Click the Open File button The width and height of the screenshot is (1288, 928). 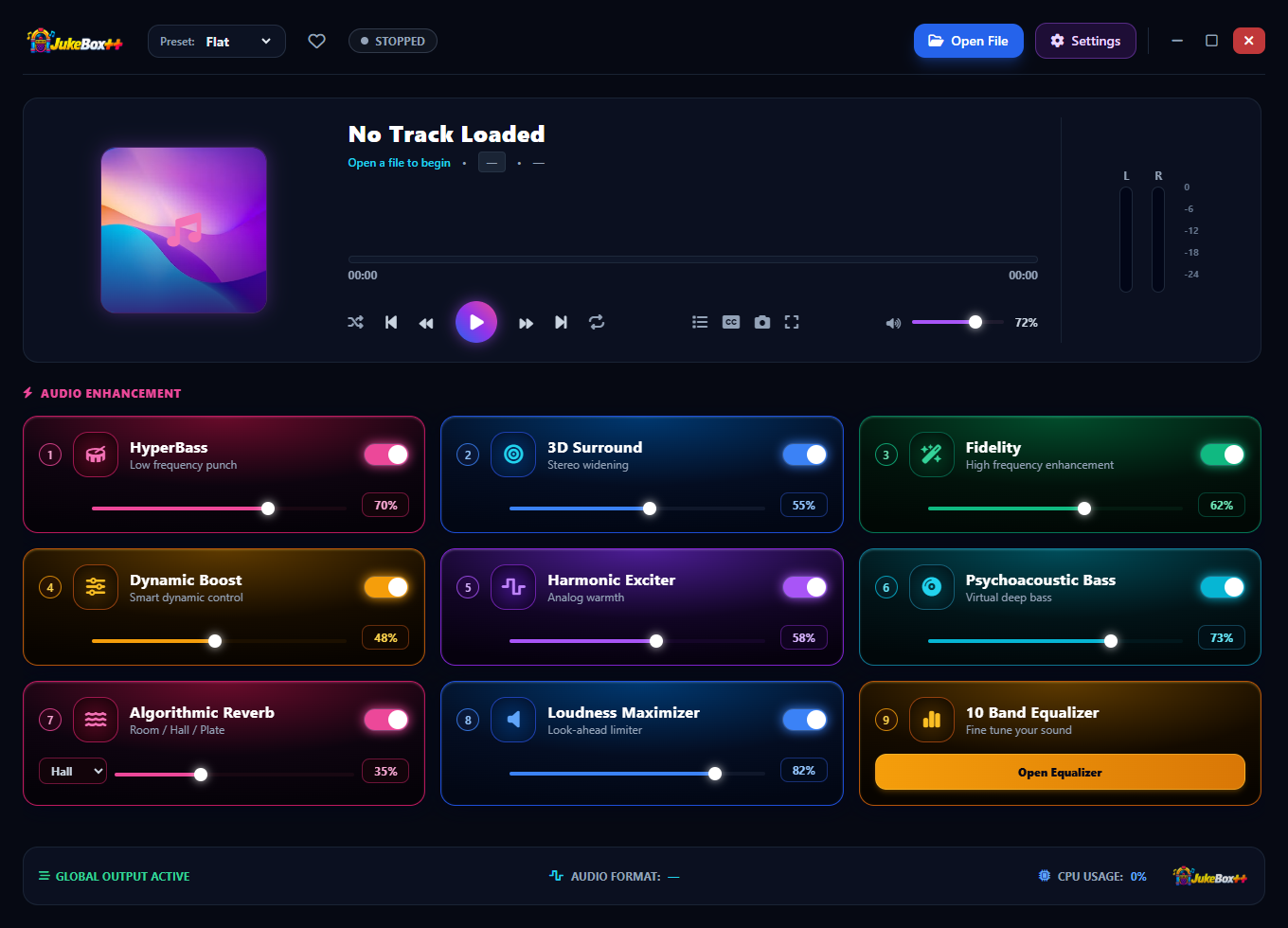pyautogui.click(x=969, y=41)
